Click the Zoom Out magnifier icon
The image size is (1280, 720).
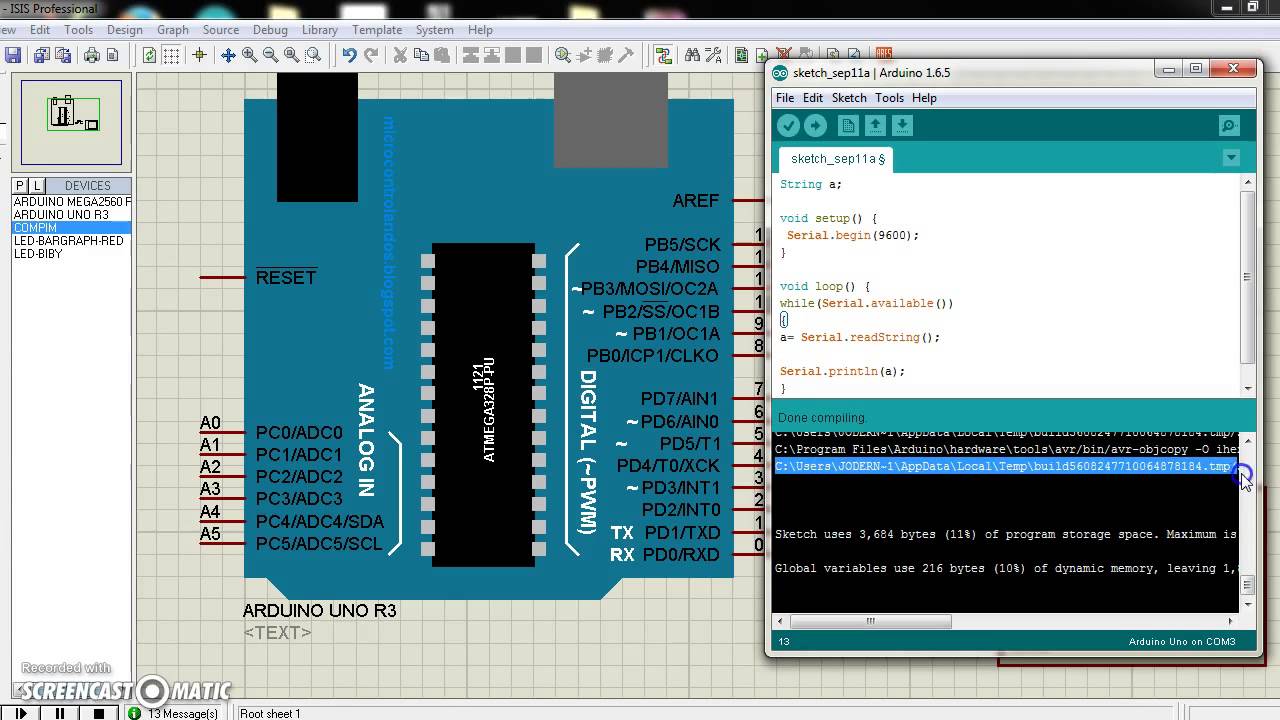(x=270, y=56)
